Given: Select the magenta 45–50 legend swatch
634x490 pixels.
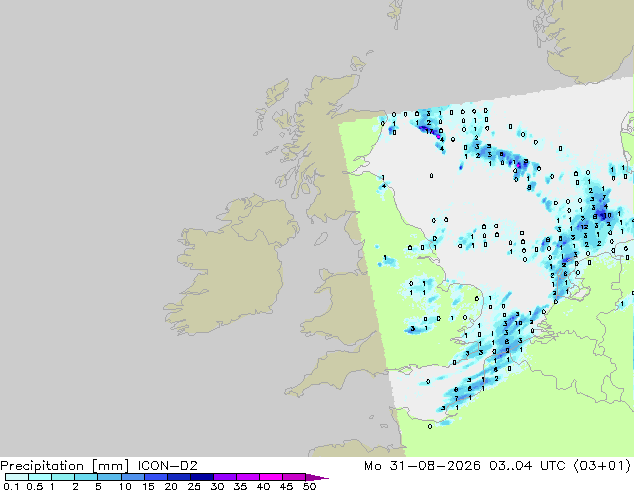Looking at the screenshot, I should (294, 477).
